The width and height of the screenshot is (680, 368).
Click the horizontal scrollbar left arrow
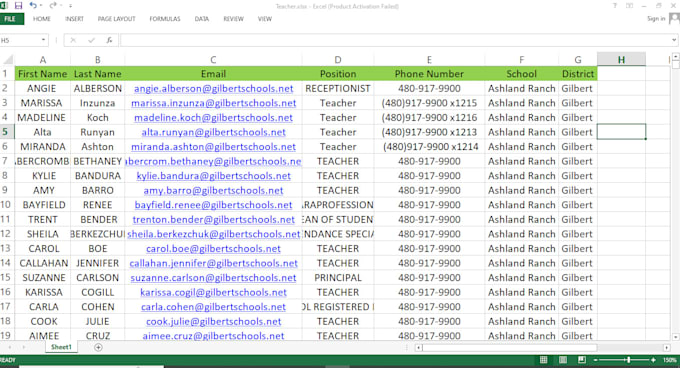click(418, 348)
